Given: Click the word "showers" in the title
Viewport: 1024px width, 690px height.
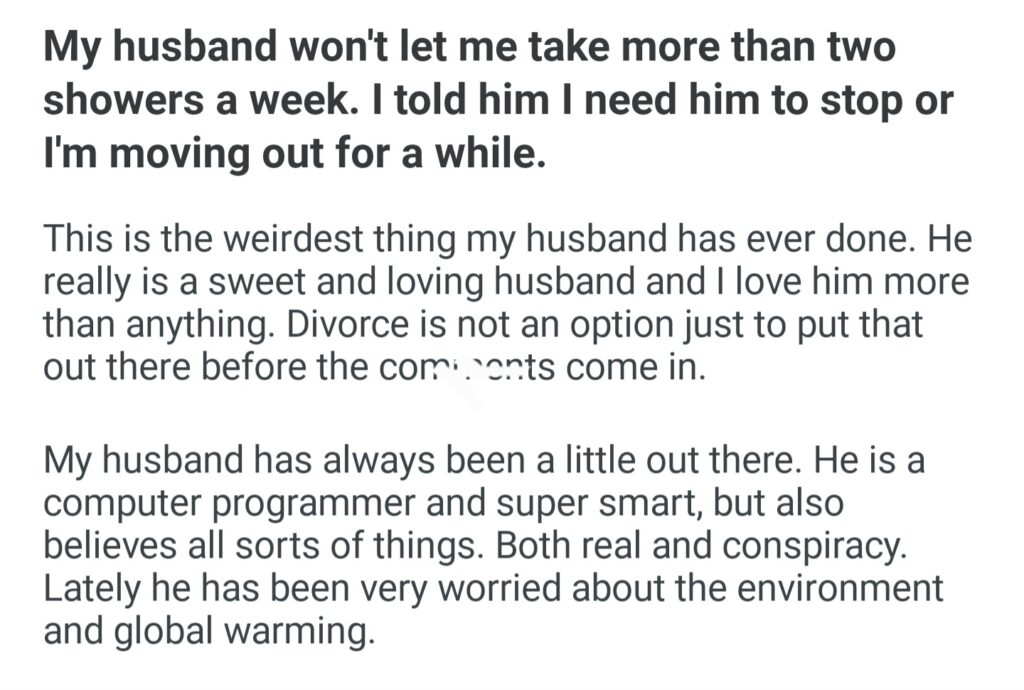Looking at the screenshot, I should point(122,101).
